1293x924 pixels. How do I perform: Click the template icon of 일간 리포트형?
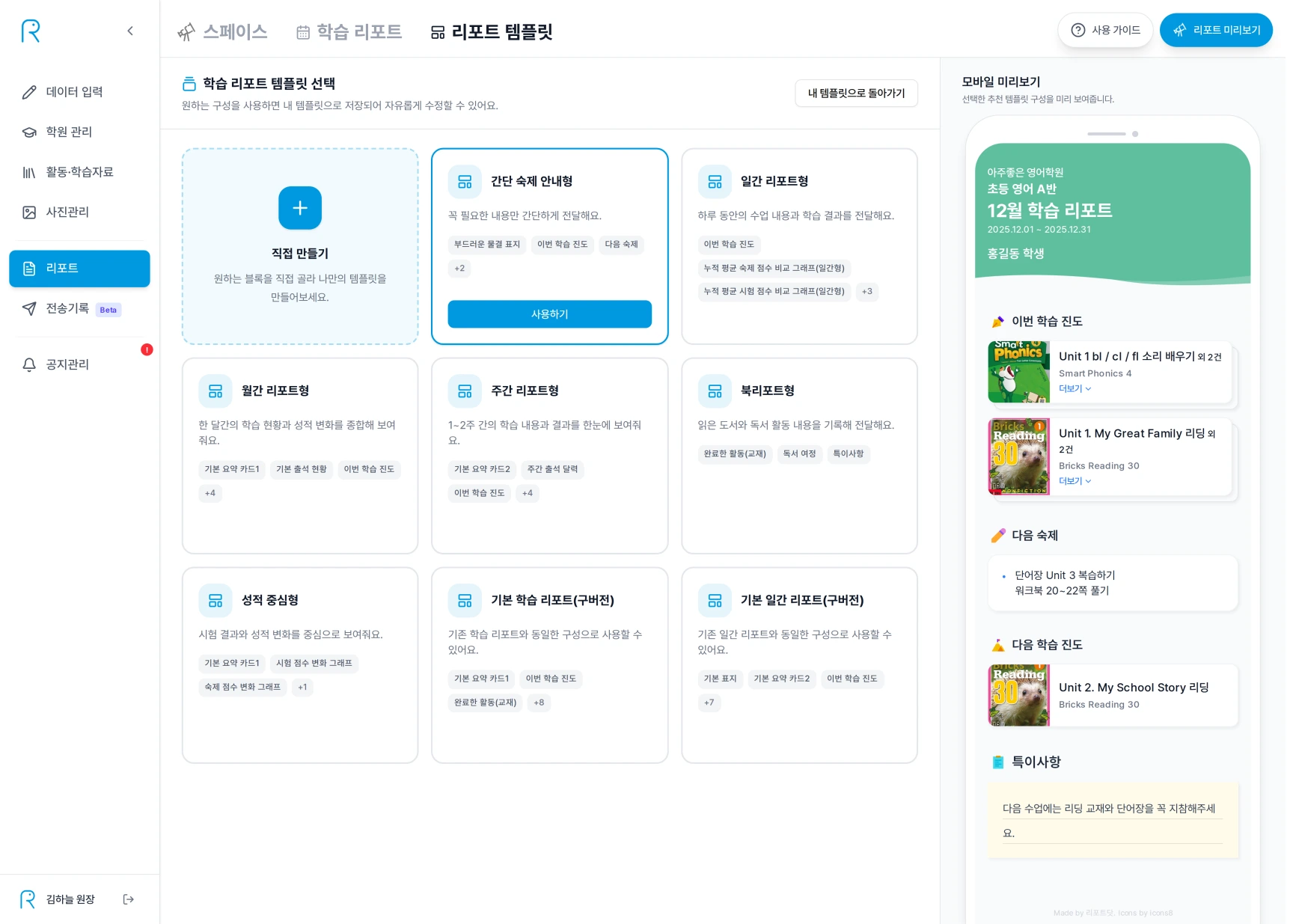click(x=715, y=182)
